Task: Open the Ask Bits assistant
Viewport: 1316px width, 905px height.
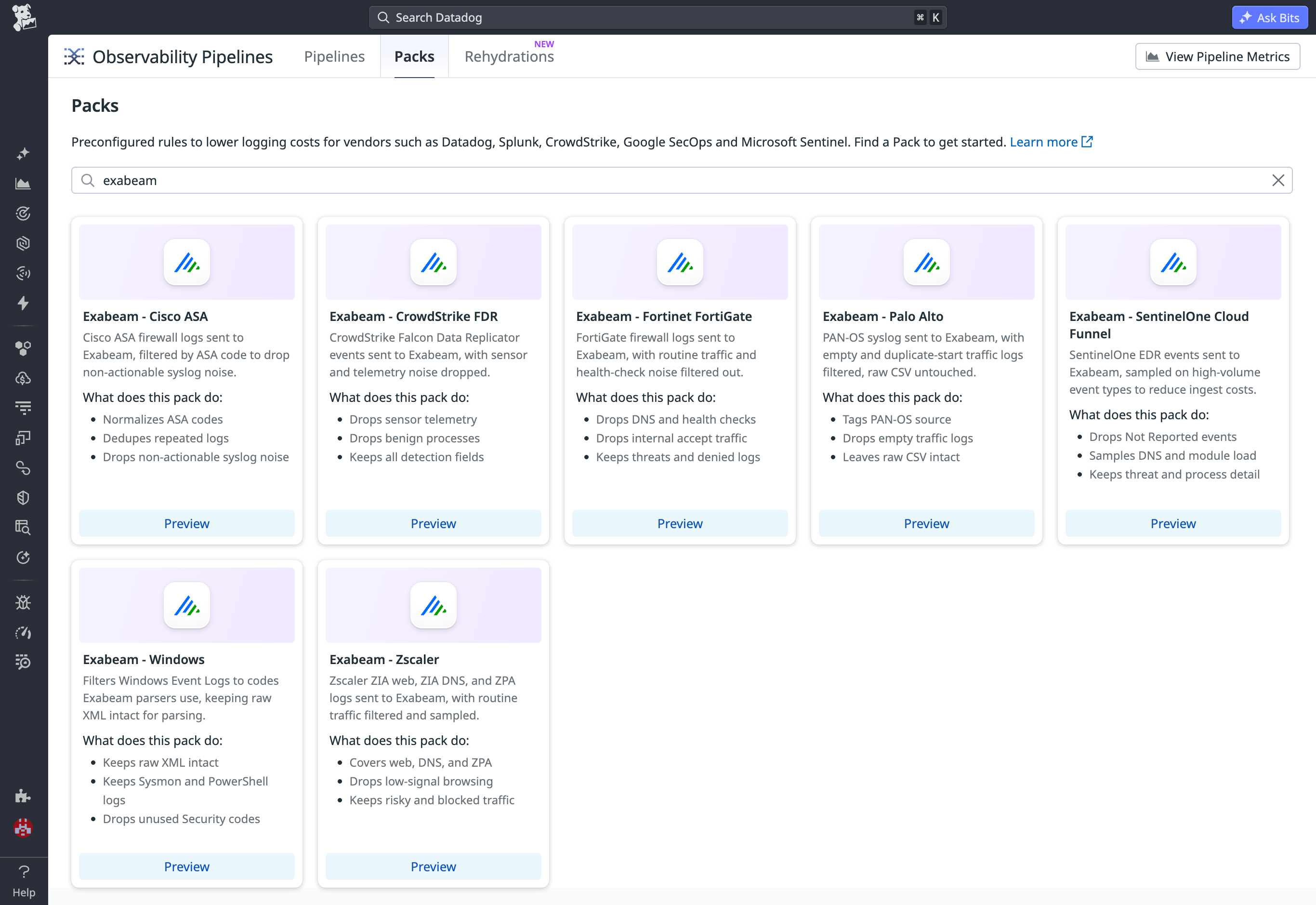Action: click(1270, 17)
